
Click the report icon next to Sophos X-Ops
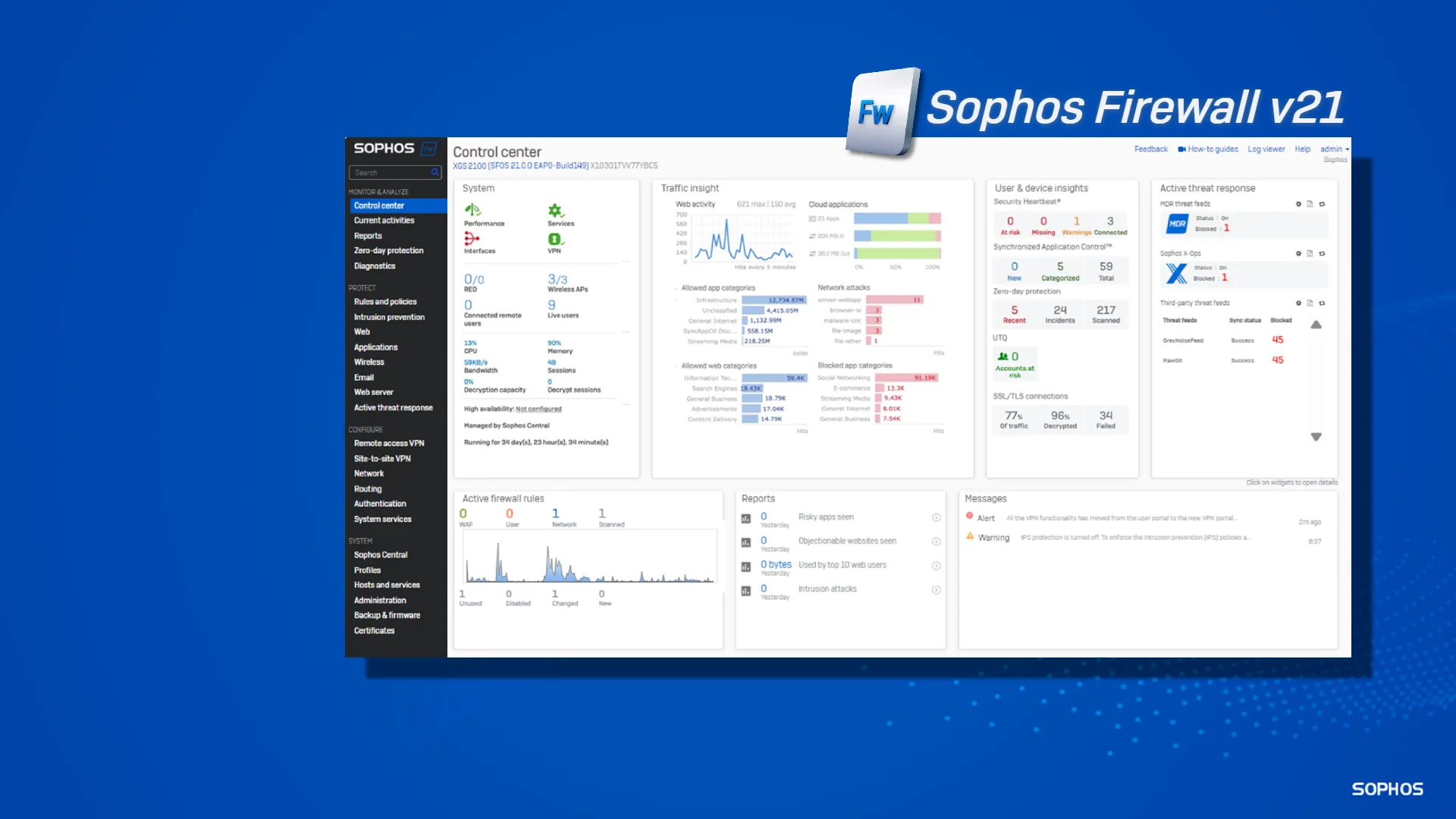(x=1310, y=254)
